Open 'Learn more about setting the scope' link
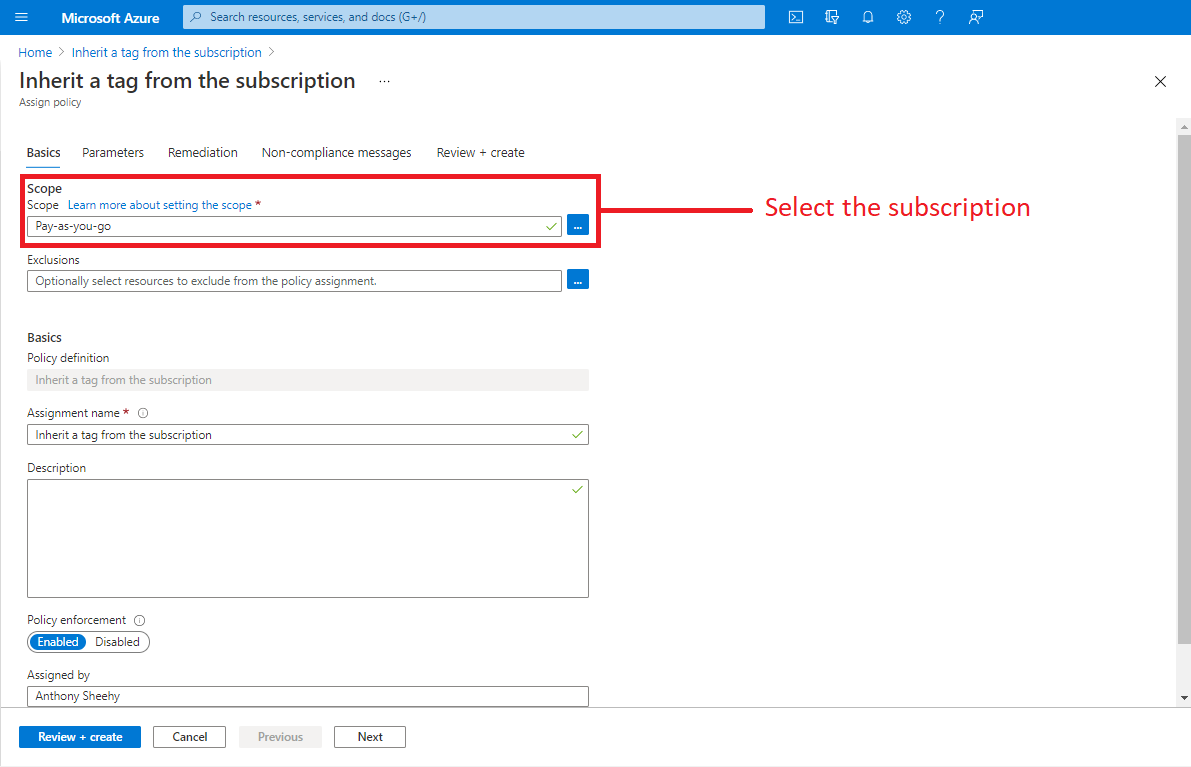 [160, 205]
